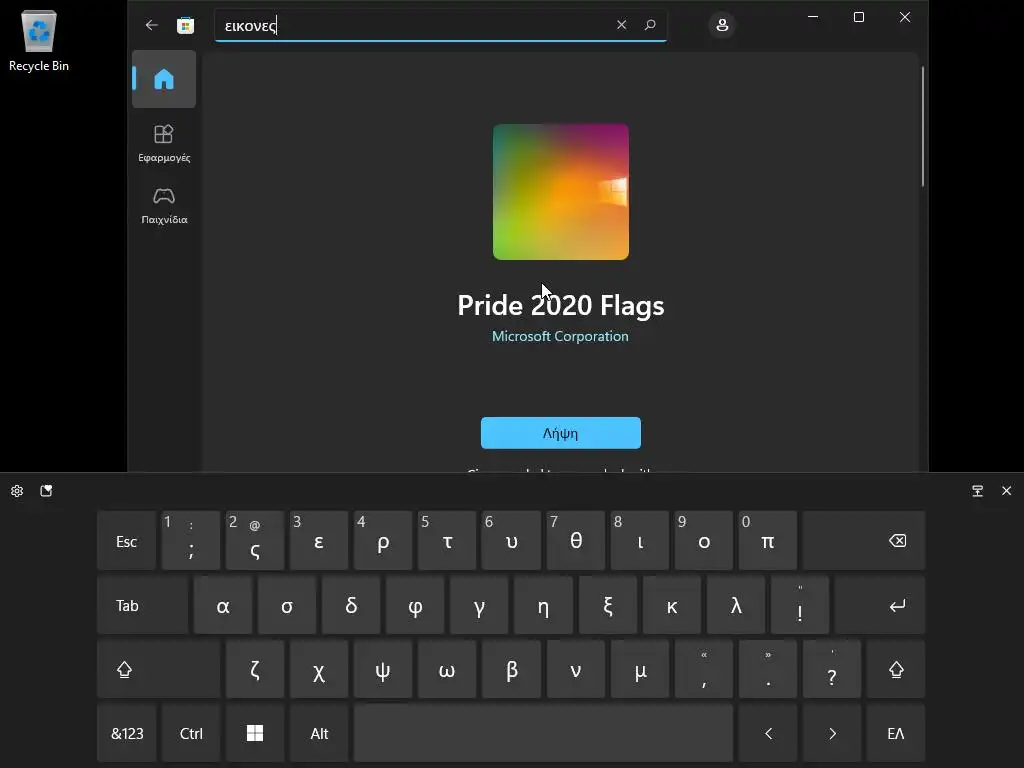Tap the ο key

704,541
